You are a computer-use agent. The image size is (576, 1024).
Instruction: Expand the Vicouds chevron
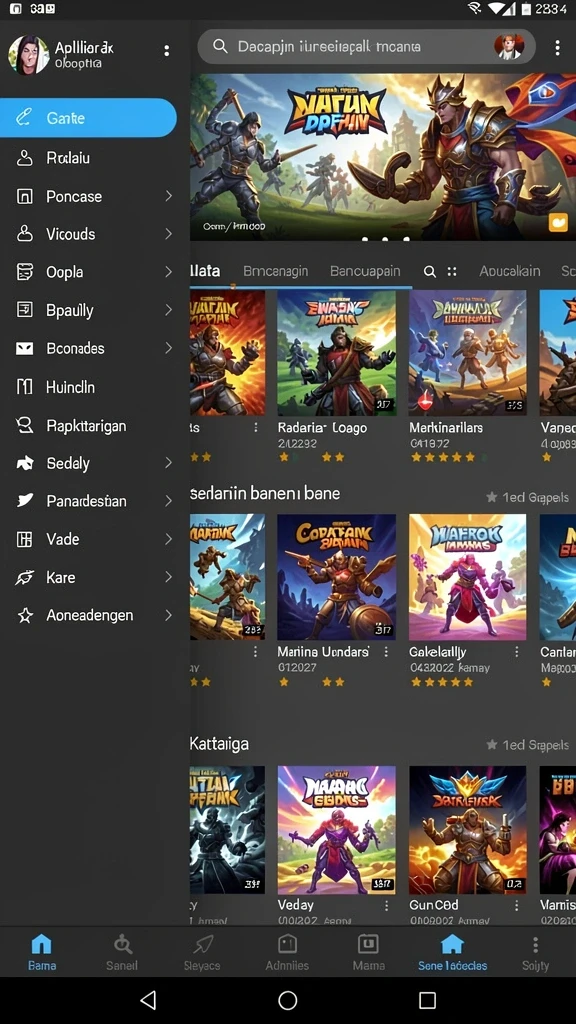click(x=168, y=234)
